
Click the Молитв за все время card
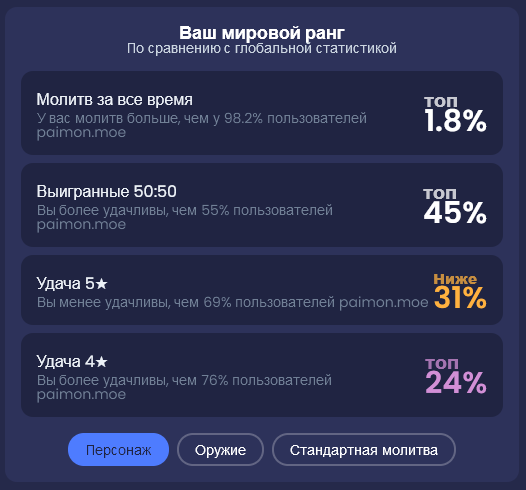(262, 113)
